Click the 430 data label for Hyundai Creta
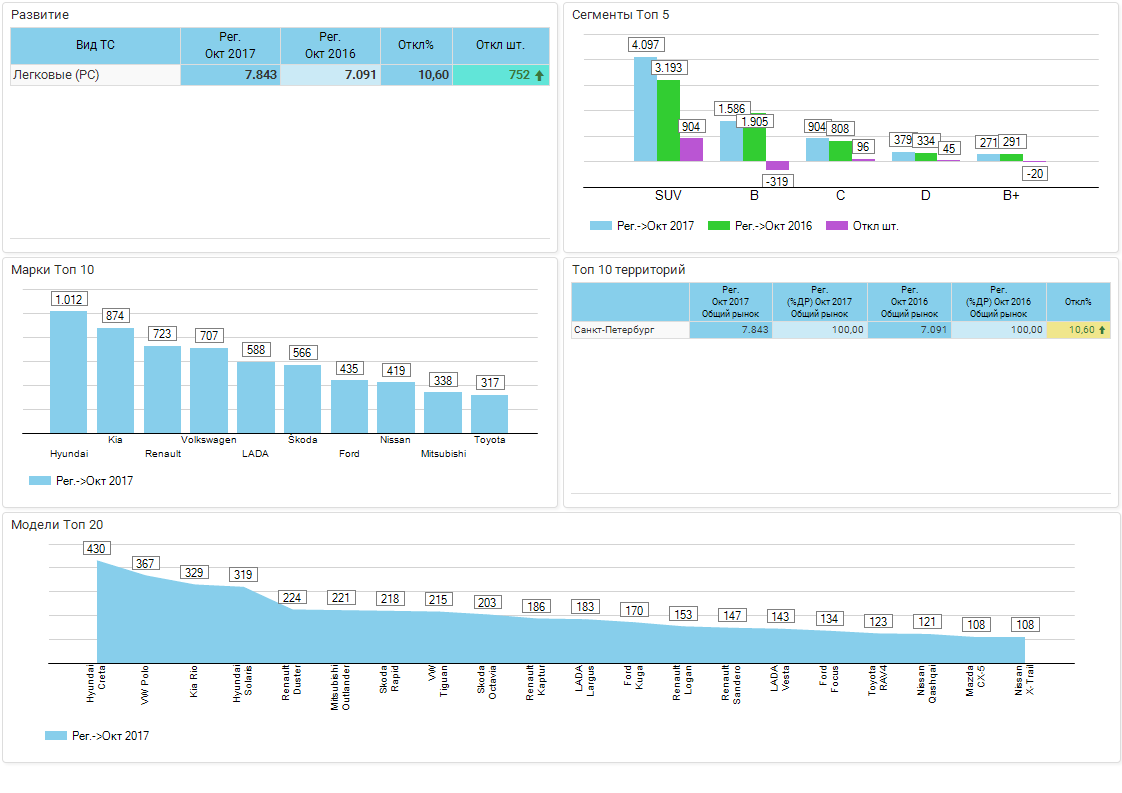 pyautogui.click(x=96, y=548)
